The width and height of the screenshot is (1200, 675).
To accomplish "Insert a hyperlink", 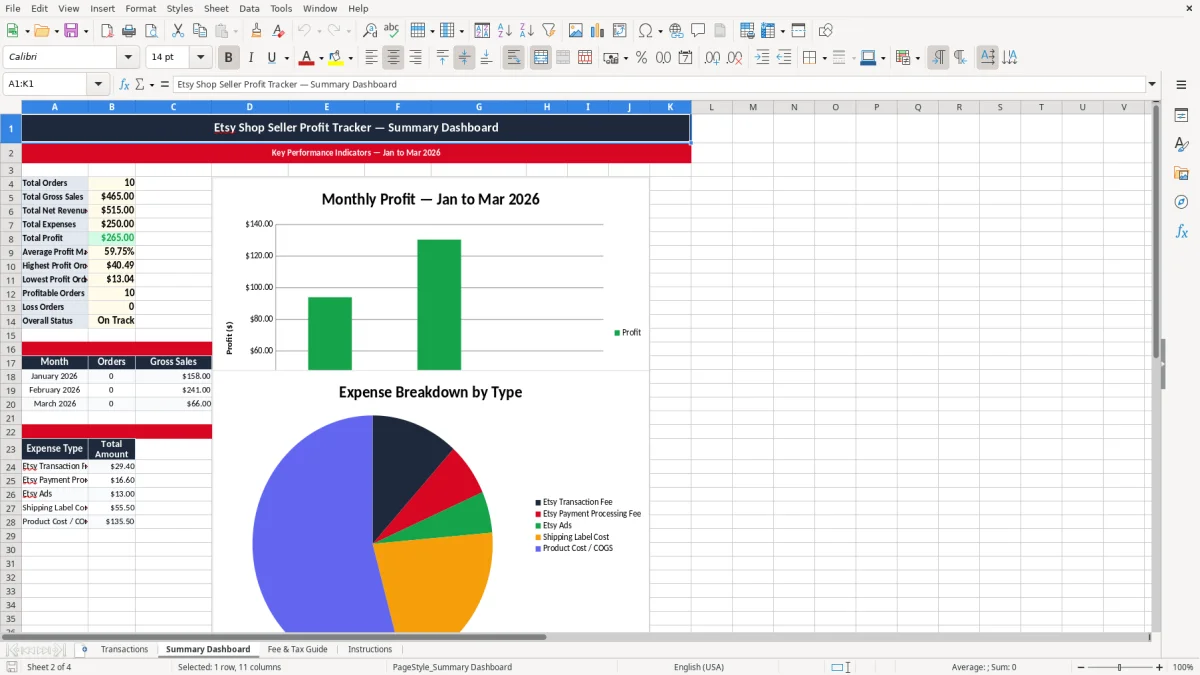I will [676, 31].
